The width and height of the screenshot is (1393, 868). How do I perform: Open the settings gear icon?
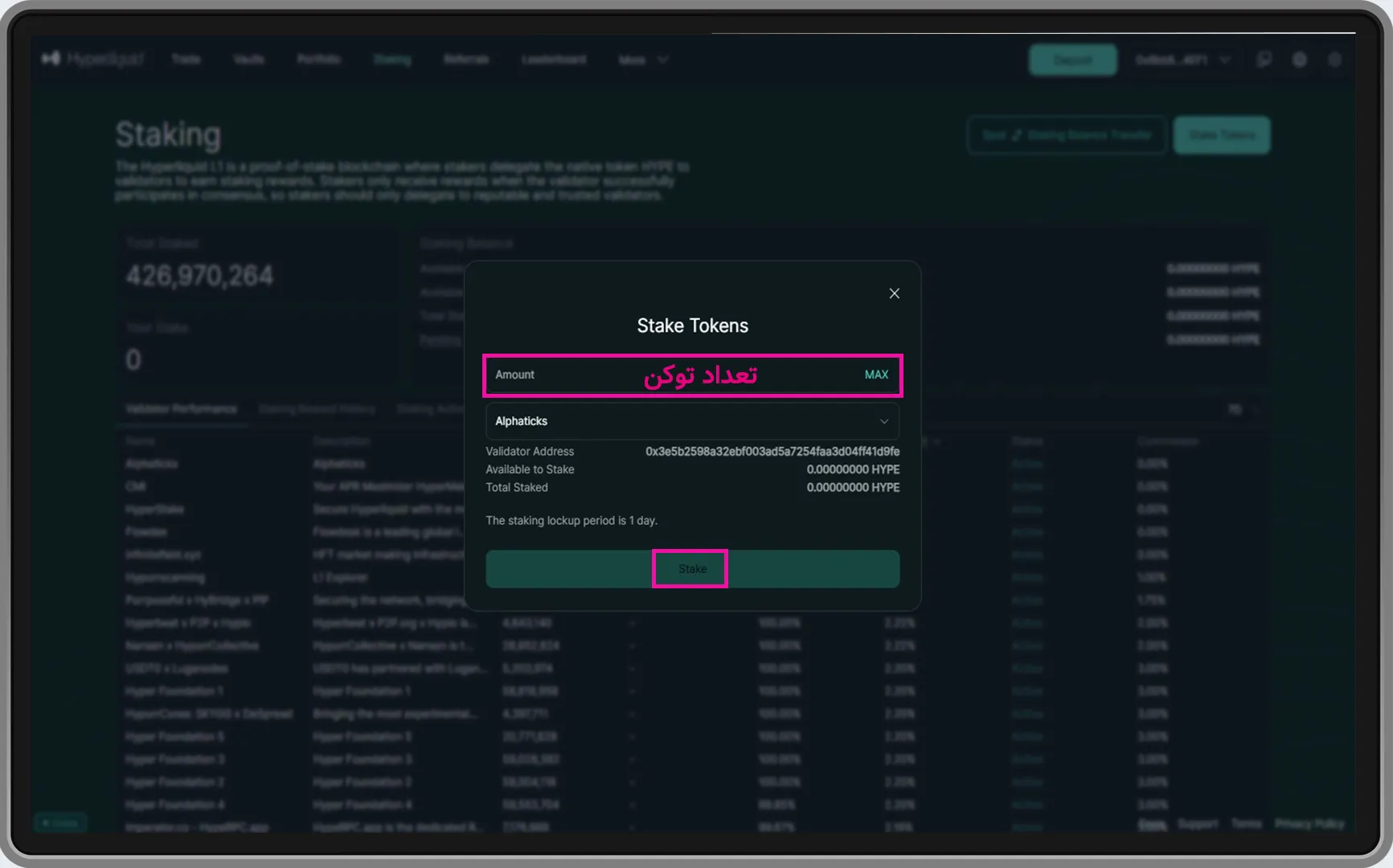pos(1299,59)
